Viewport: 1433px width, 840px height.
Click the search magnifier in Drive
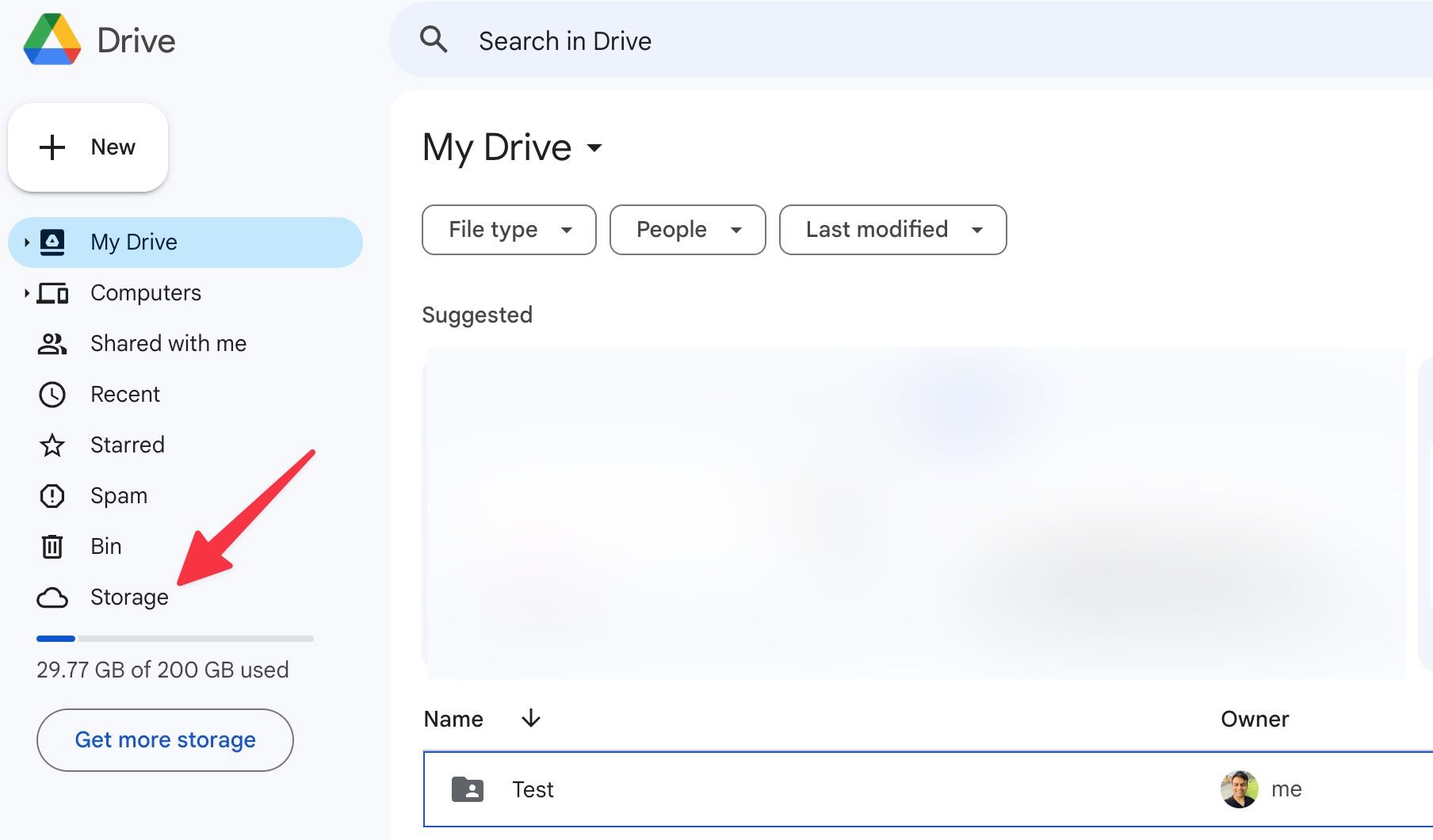tap(434, 40)
